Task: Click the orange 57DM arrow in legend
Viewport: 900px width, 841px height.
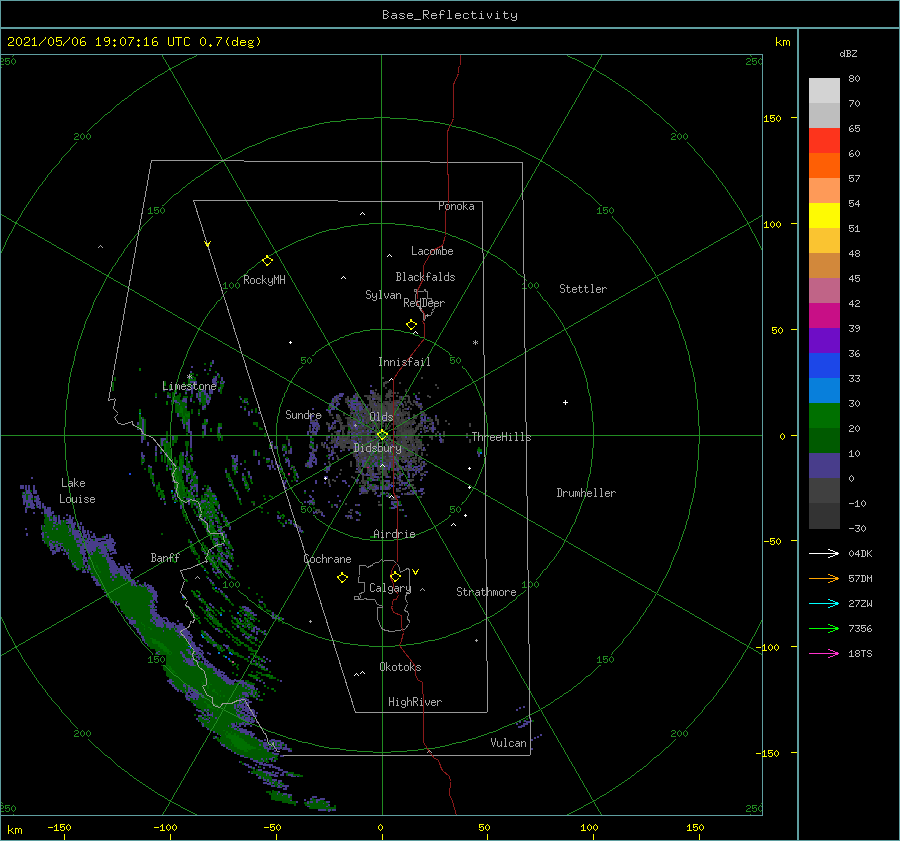Action: coord(824,579)
